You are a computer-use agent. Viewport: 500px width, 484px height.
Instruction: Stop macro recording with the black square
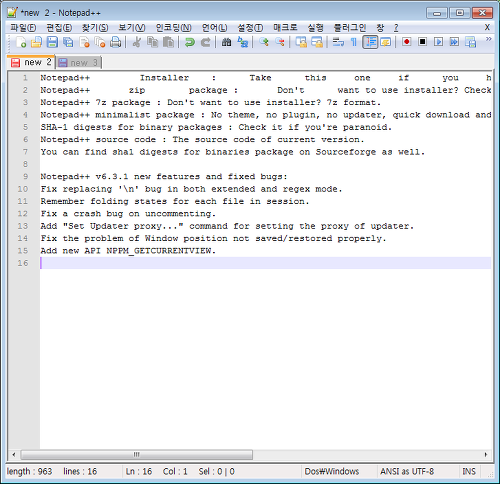pyautogui.click(x=422, y=42)
